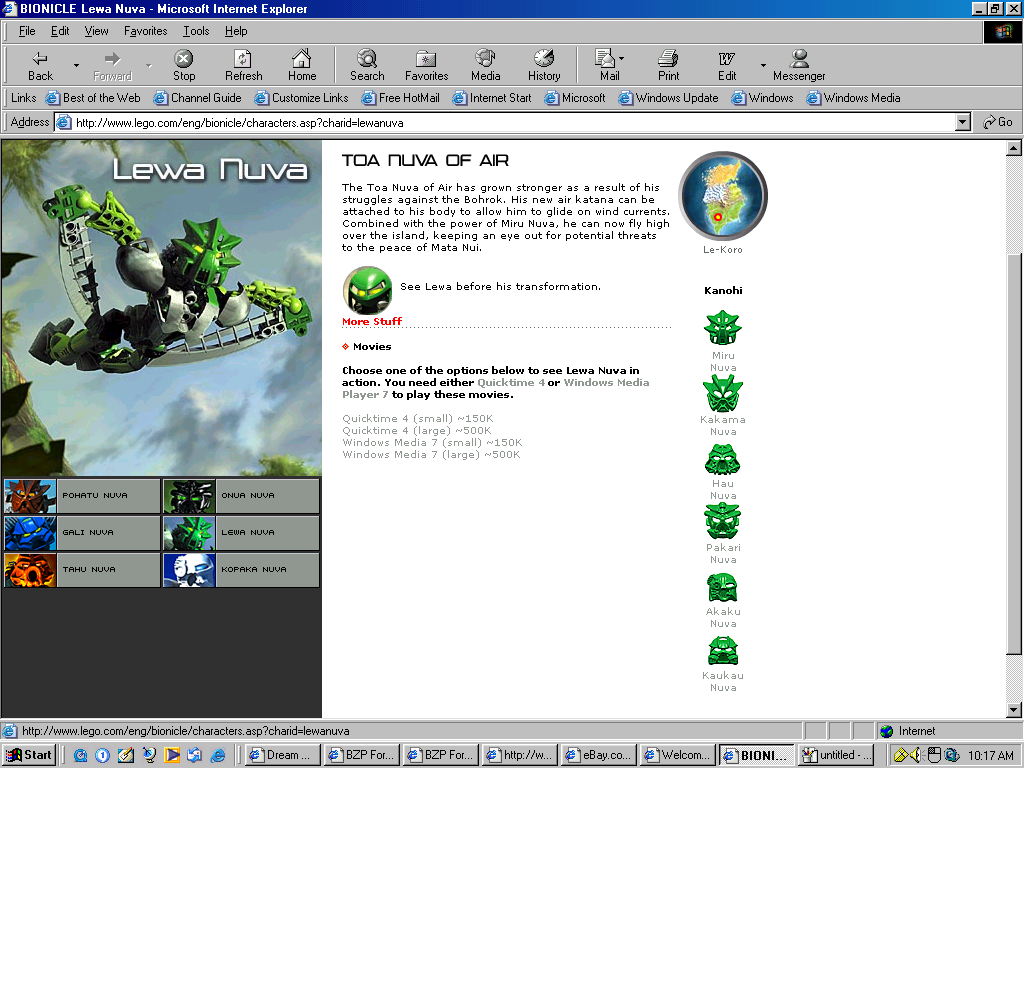Image resolution: width=1024 pixels, height=1000 pixels.
Task: Switch to eBay taskbar window
Action: click(x=598, y=755)
